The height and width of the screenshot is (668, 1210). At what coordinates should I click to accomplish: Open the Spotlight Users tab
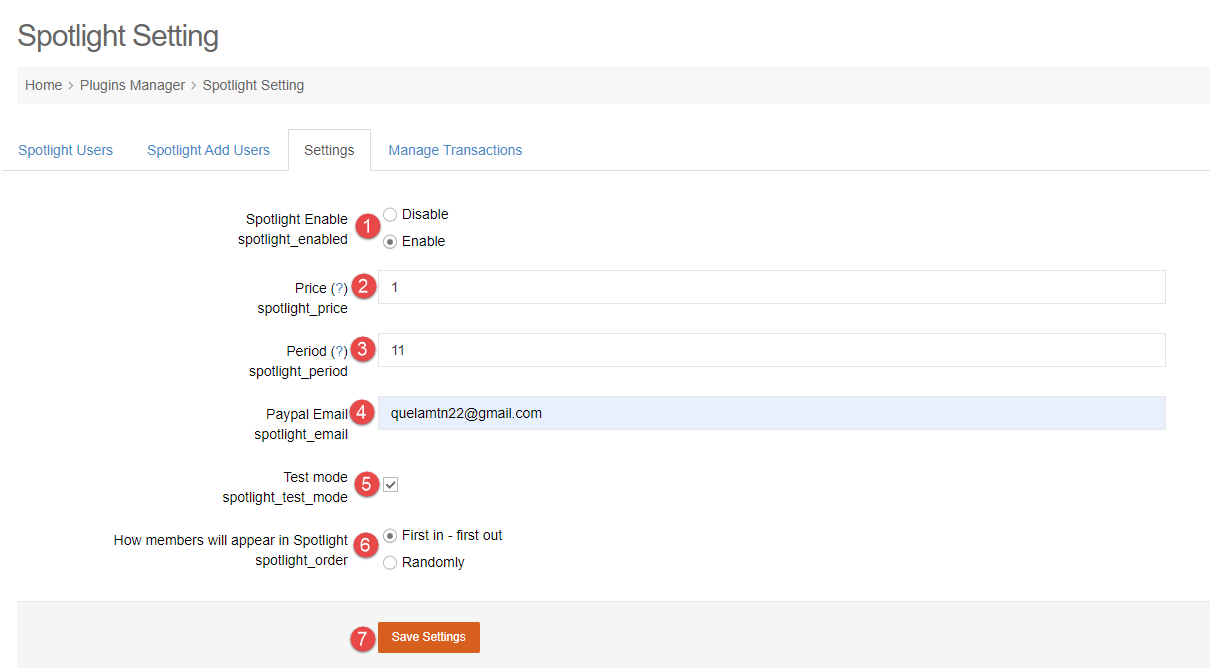pos(66,150)
